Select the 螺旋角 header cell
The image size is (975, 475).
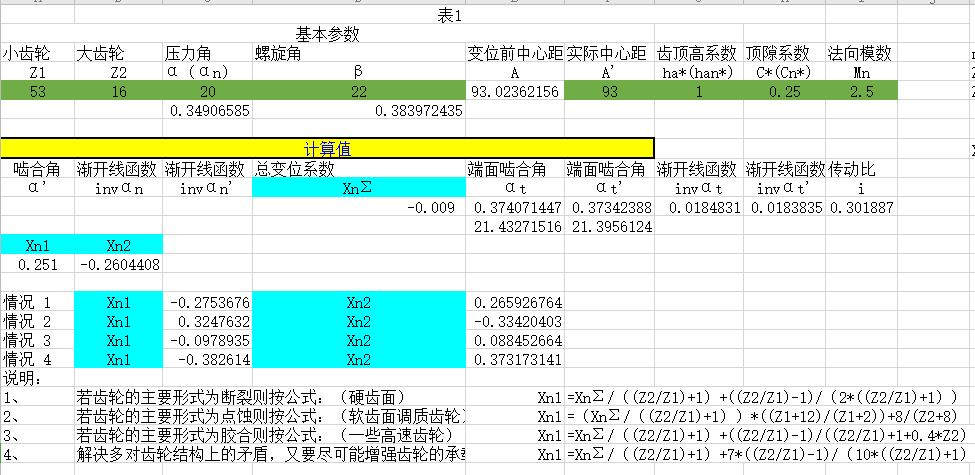[359, 53]
